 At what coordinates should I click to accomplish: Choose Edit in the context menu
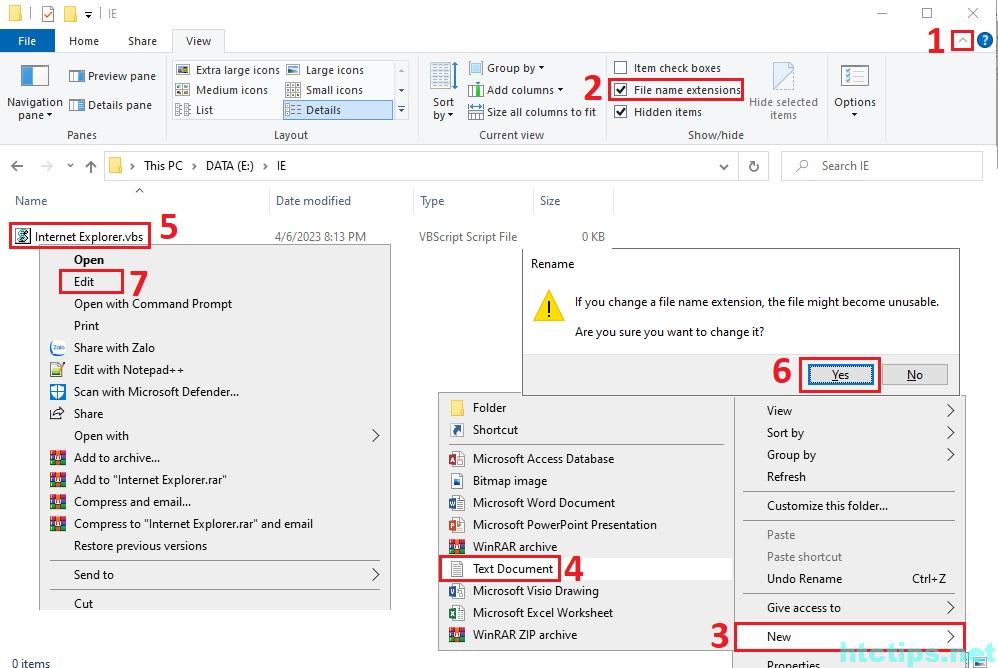point(85,282)
